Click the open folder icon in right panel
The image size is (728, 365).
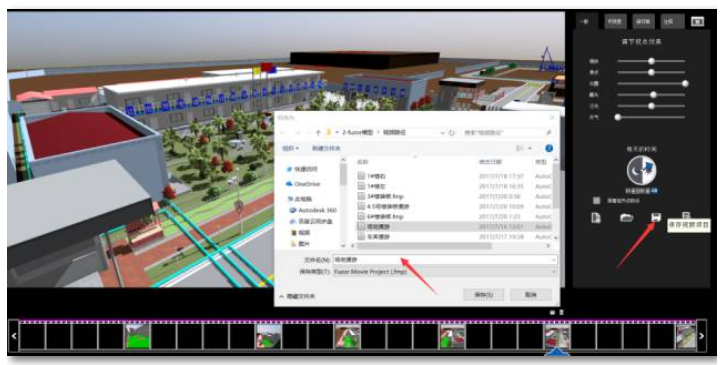click(x=626, y=217)
